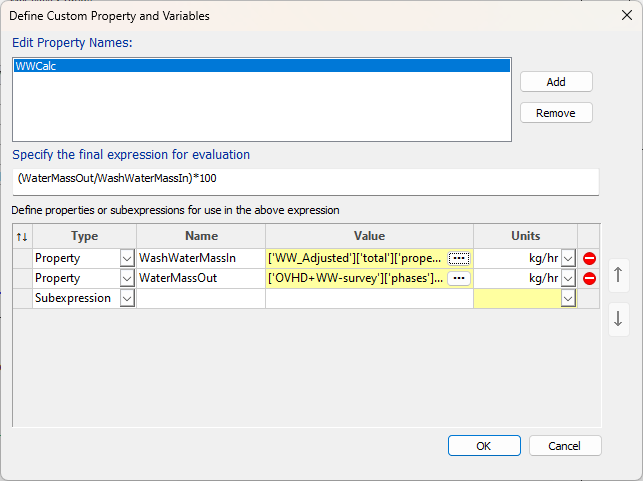
Task: Open value picker ellipsis for WashWaterMassIn
Action: tap(458, 258)
